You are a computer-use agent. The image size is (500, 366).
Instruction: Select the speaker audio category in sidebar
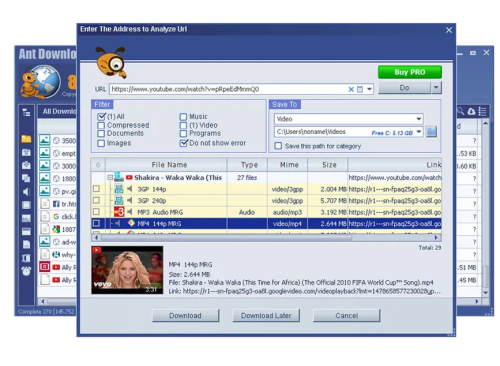click(x=26, y=192)
